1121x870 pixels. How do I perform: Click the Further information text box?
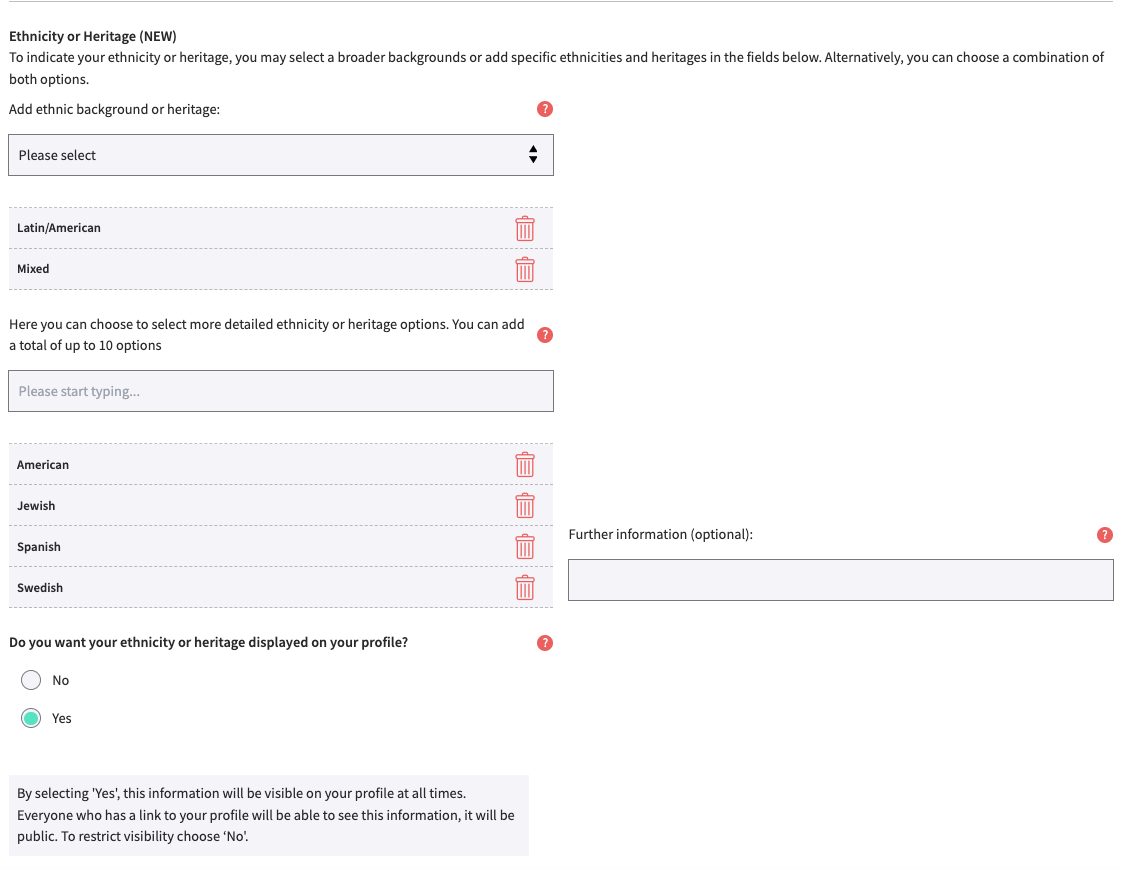click(x=840, y=580)
